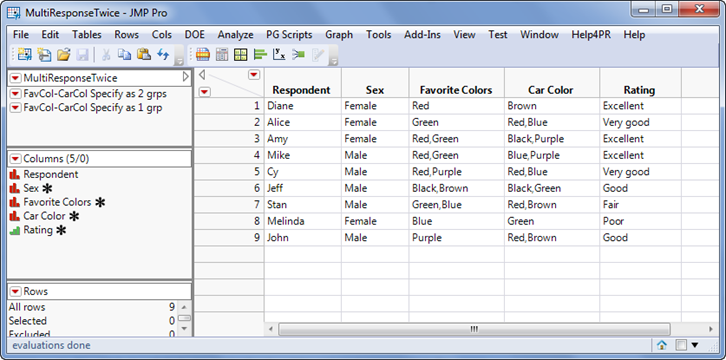Click the Cut scissors icon
The image size is (726, 360).
(106, 55)
